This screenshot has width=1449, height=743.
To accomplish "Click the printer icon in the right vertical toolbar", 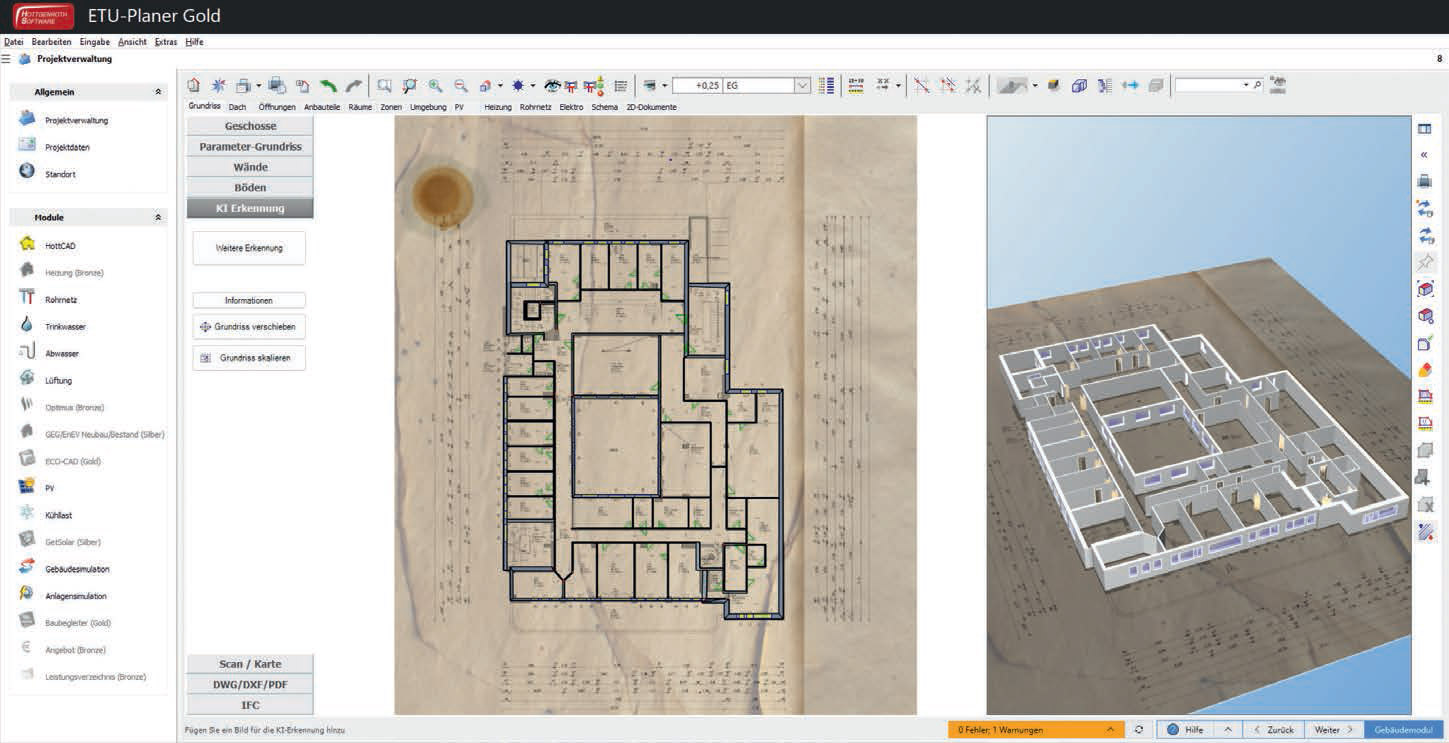I will 1425,181.
